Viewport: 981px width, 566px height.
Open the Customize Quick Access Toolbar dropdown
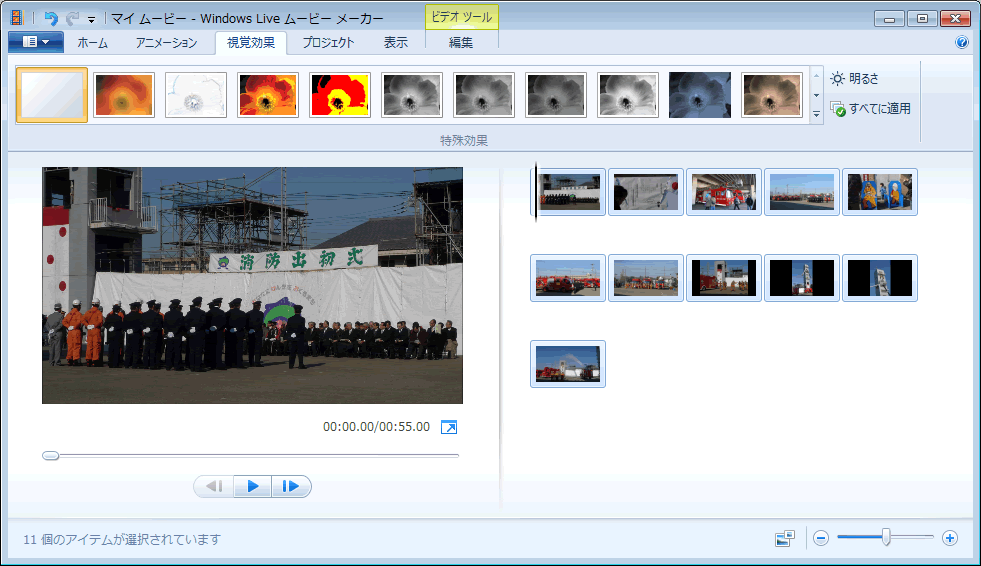coord(91,19)
